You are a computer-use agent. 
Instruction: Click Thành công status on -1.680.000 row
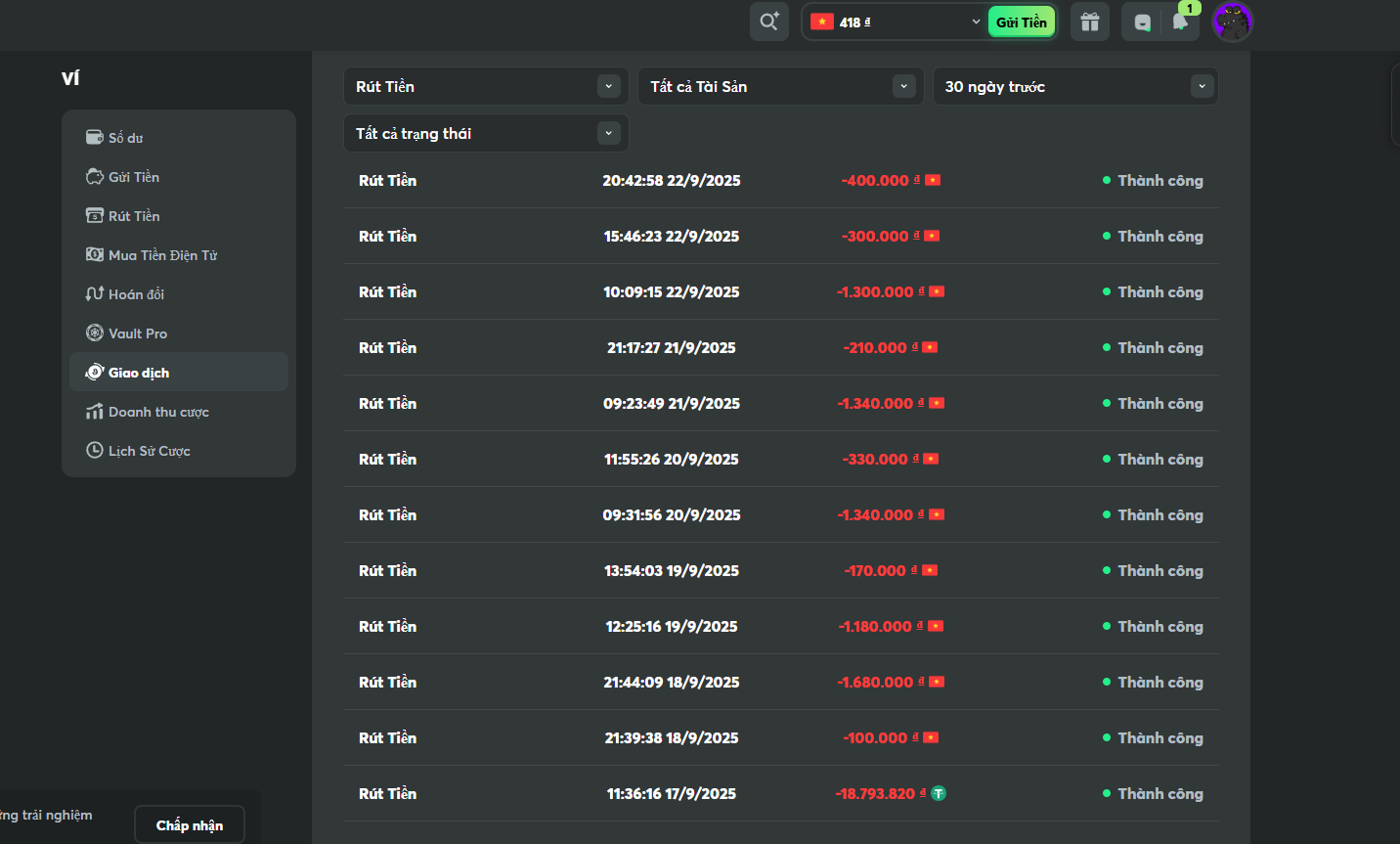(1159, 683)
